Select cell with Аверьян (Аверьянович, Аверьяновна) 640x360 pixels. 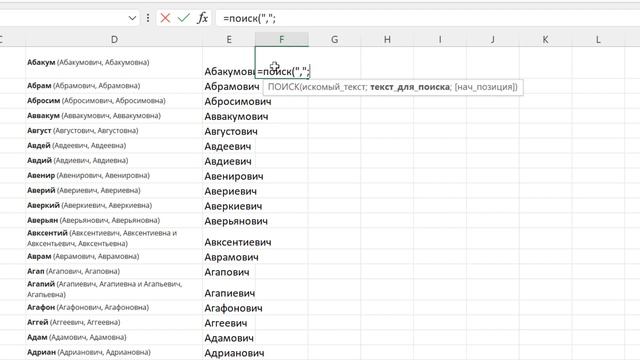click(114, 220)
